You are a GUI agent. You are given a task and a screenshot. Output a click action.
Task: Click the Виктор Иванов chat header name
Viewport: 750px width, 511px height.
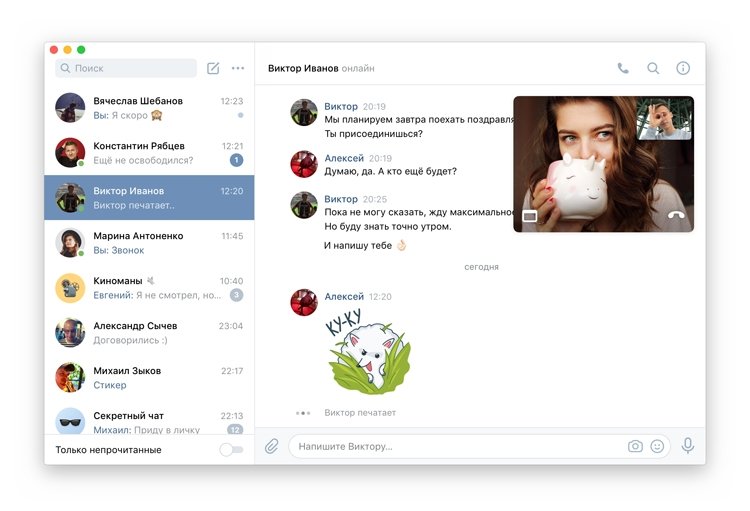(303, 68)
